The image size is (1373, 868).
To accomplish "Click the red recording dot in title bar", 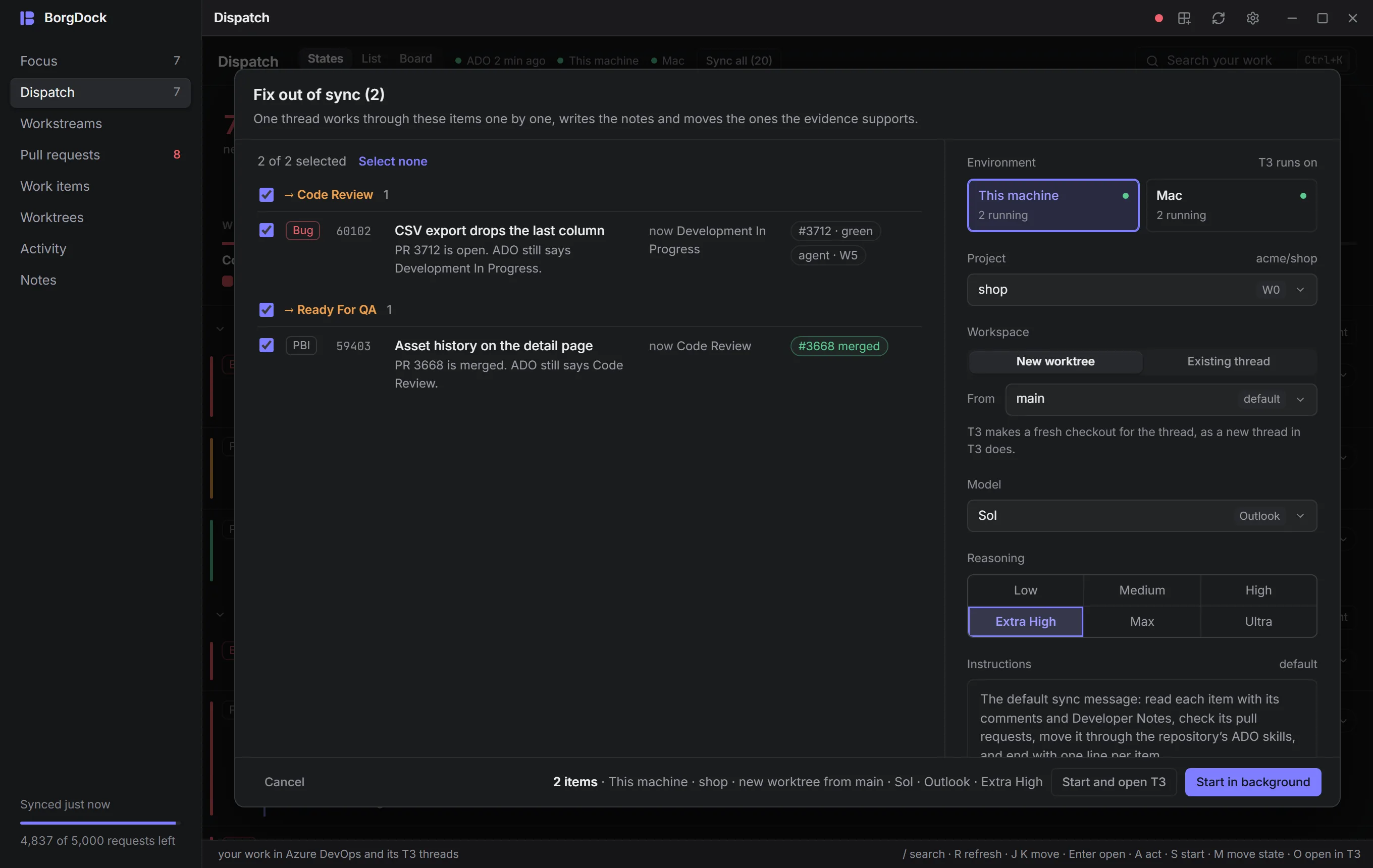I will 1158,18.
